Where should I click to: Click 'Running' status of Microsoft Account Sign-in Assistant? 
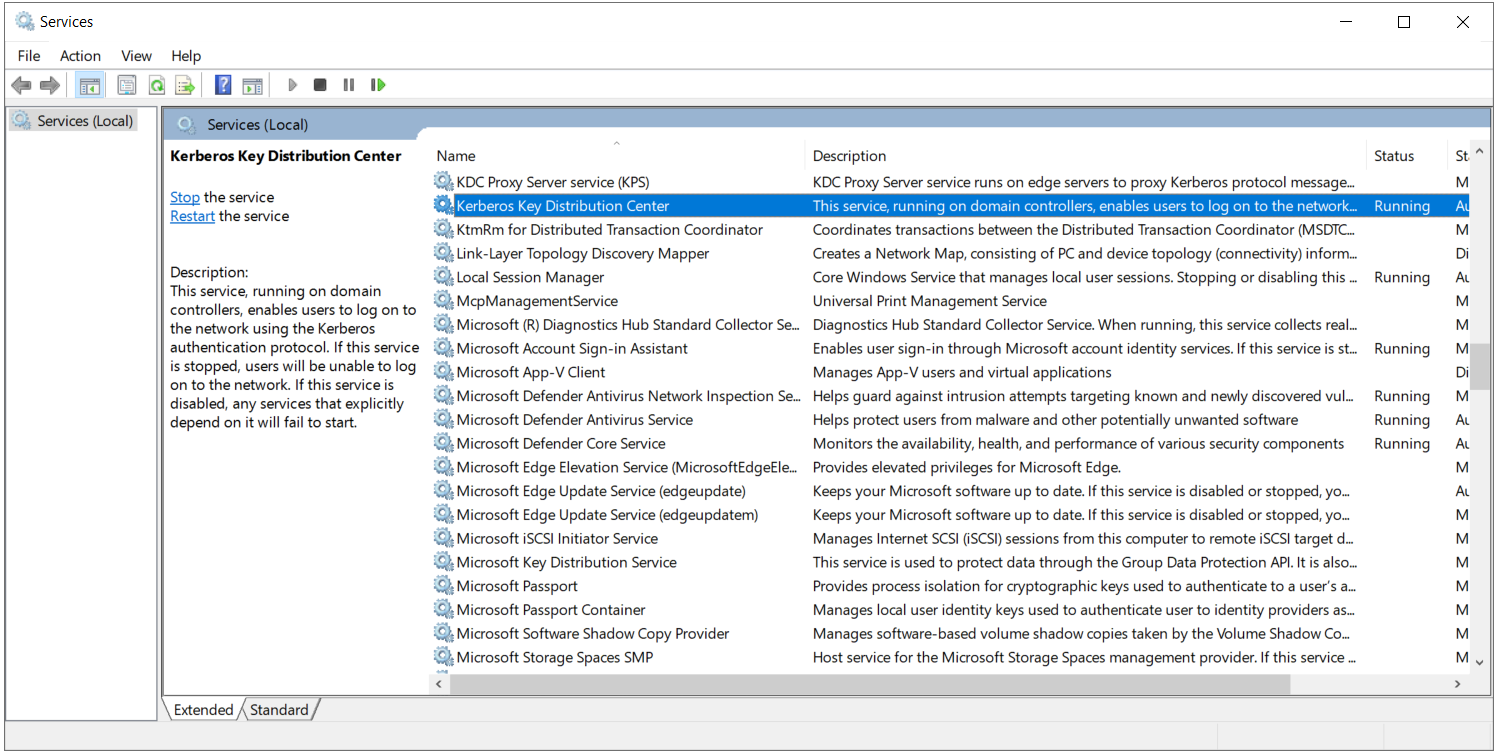(1402, 348)
